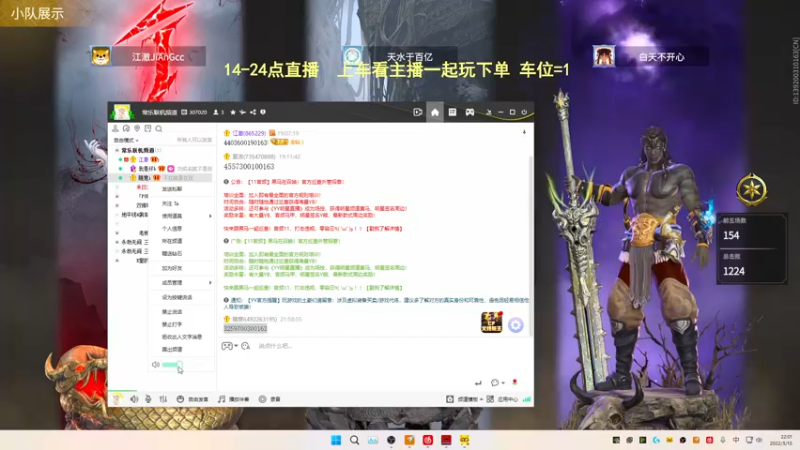The height and width of the screenshot is (450, 800).
Task: Choose 禁止打字 in the context menu
Action: (x=172, y=324)
